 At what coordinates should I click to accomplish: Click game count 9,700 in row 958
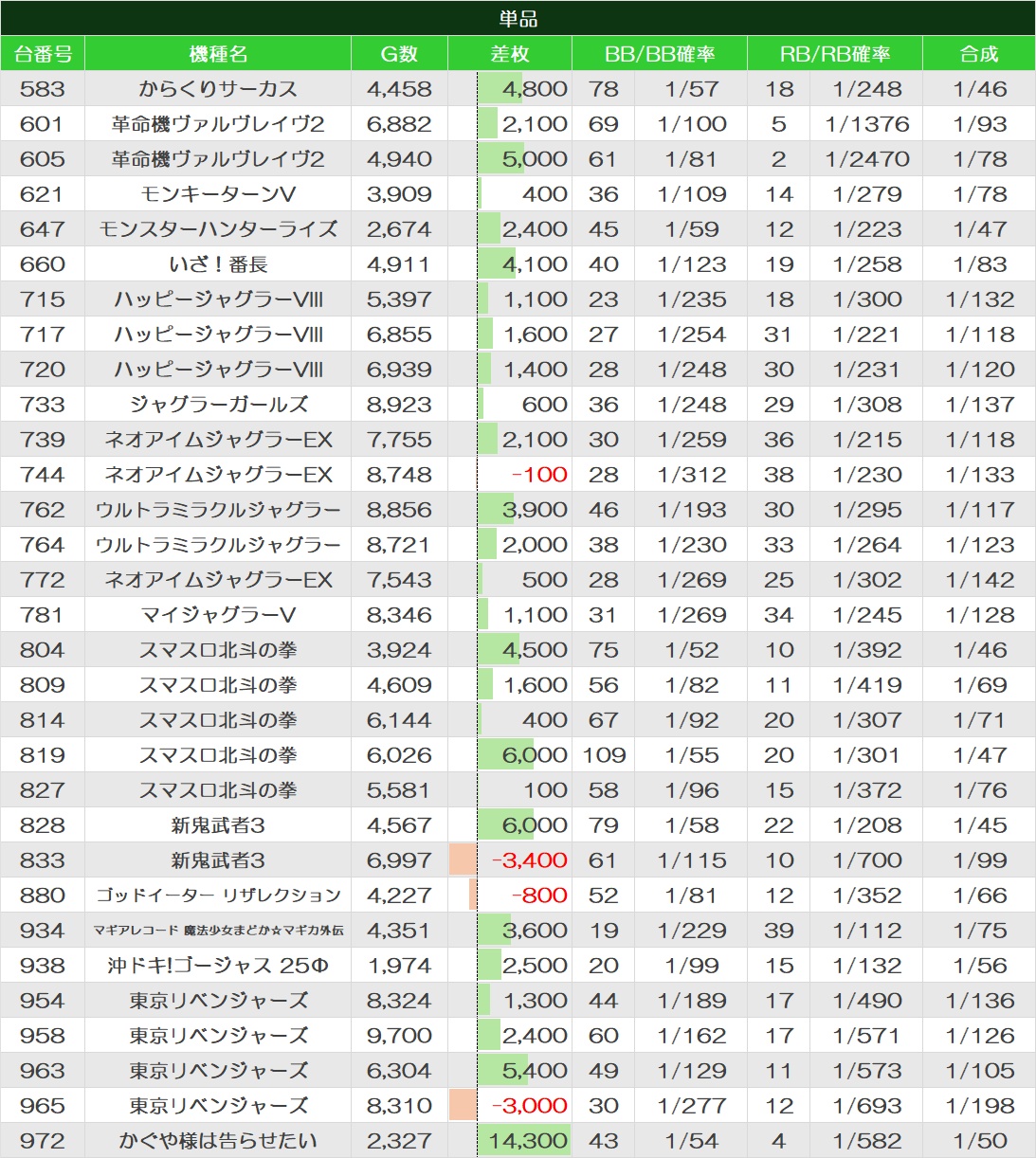pyautogui.click(x=399, y=1036)
